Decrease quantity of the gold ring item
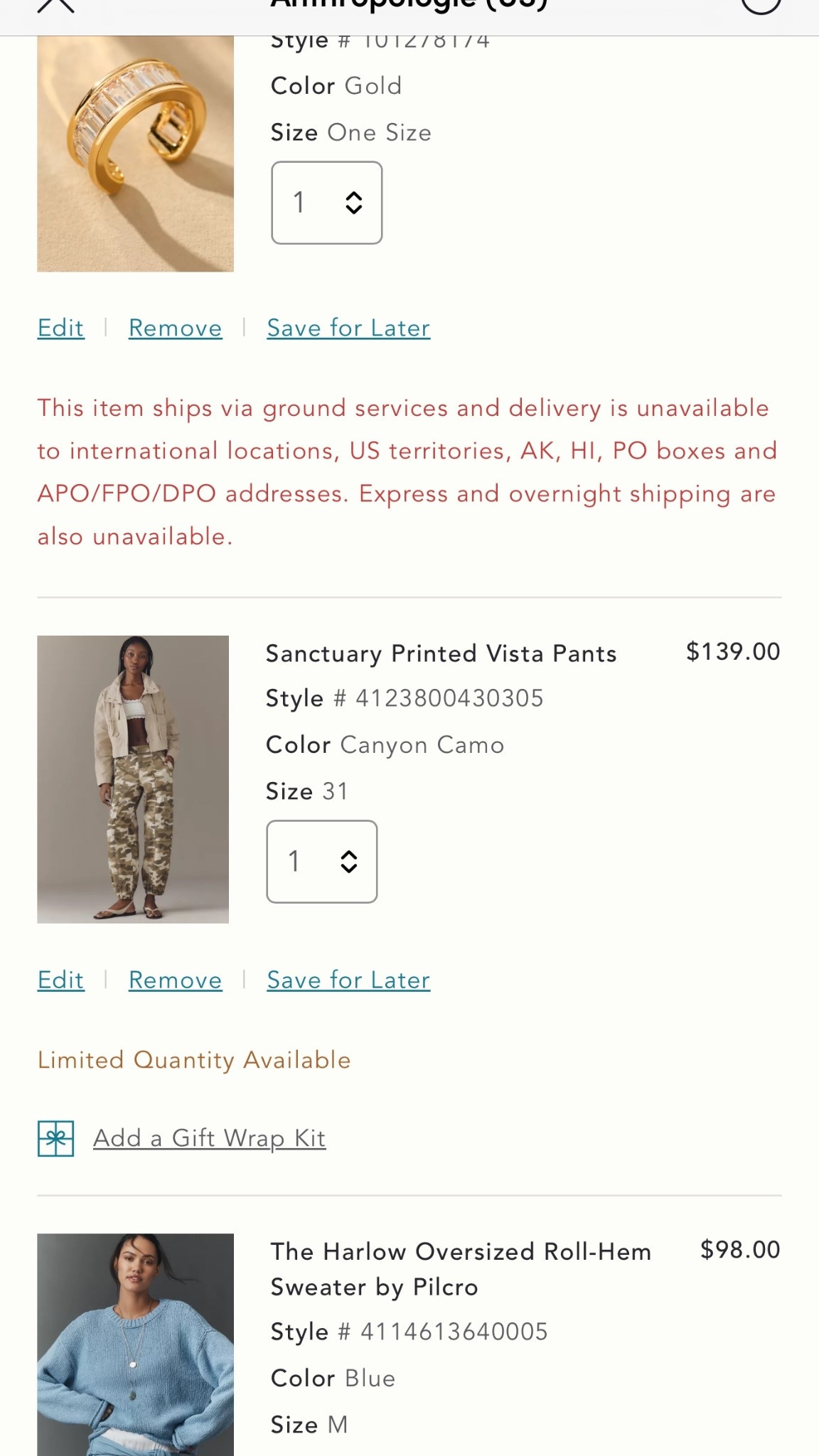This screenshot has height=1456, width=819. pyautogui.click(x=355, y=211)
